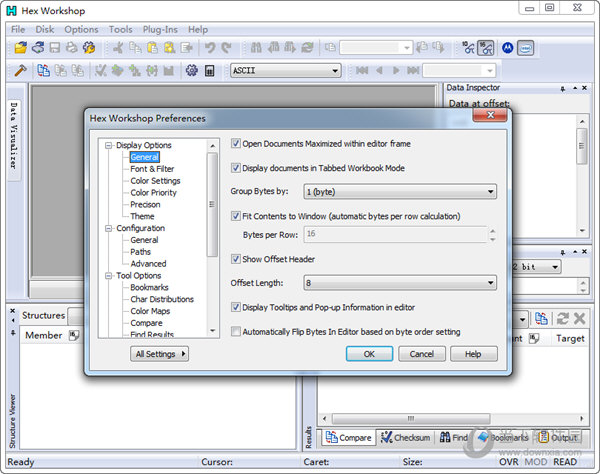Click the Find Previous binoculars icon

click(273, 48)
